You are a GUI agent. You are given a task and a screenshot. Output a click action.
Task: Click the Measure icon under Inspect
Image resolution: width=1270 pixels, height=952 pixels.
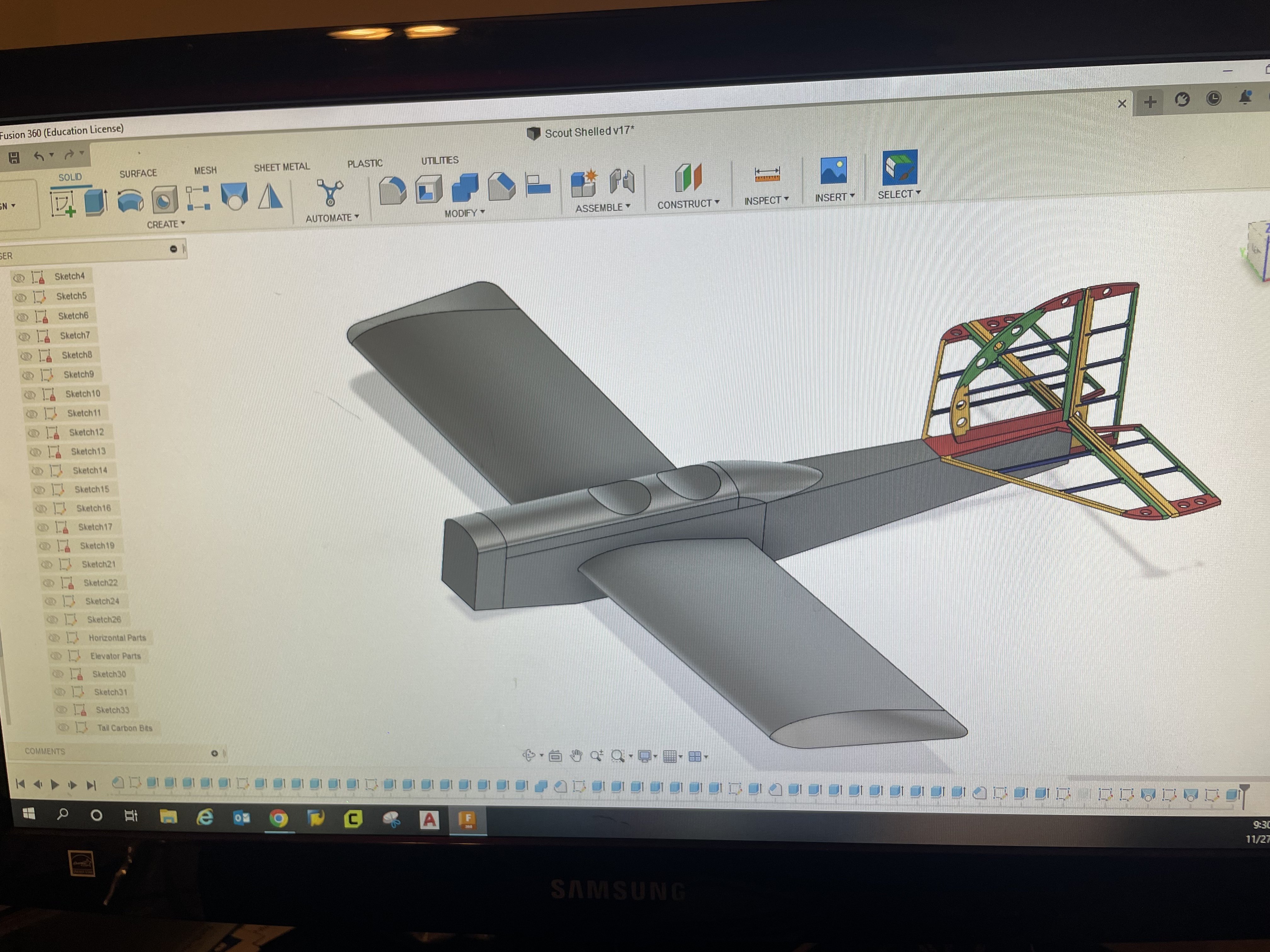(x=767, y=173)
